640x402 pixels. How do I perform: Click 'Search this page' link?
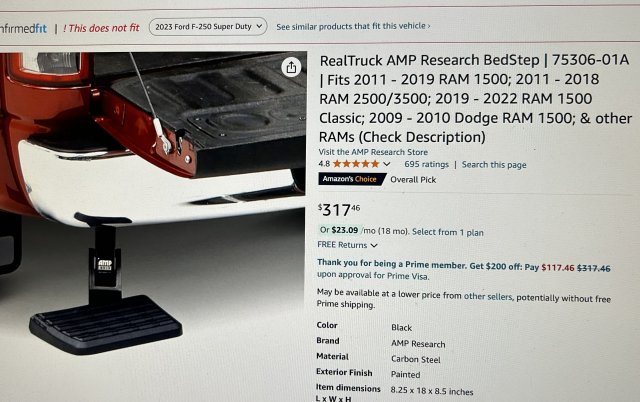click(x=494, y=165)
